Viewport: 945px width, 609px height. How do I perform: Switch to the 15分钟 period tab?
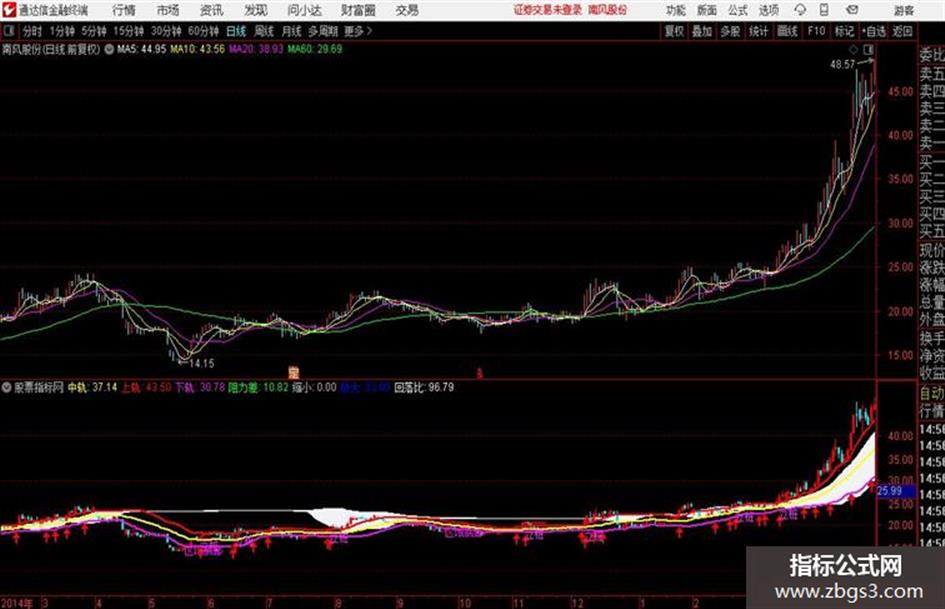click(x=128, y=31)
